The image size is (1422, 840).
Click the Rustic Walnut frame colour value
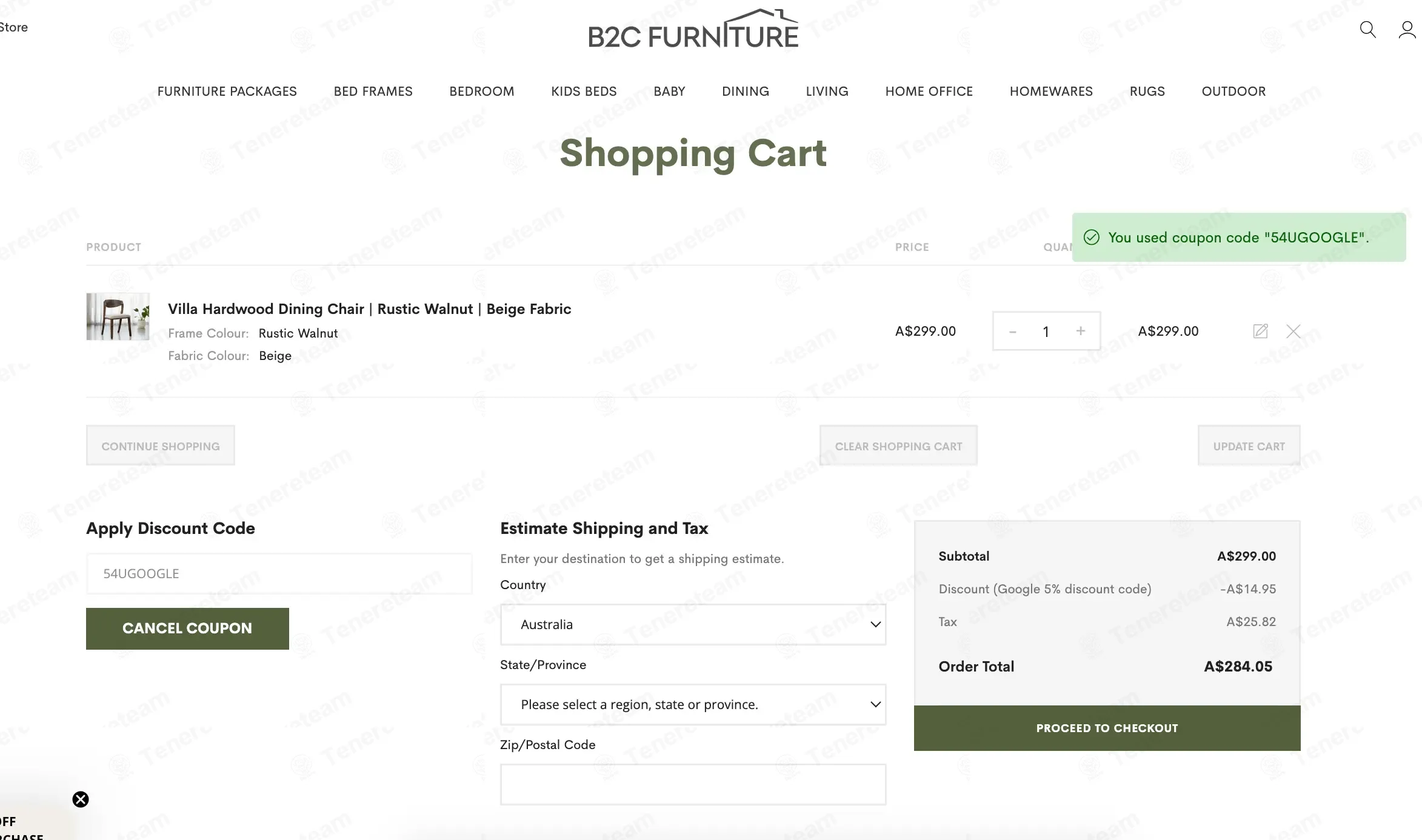coord(298,333)
